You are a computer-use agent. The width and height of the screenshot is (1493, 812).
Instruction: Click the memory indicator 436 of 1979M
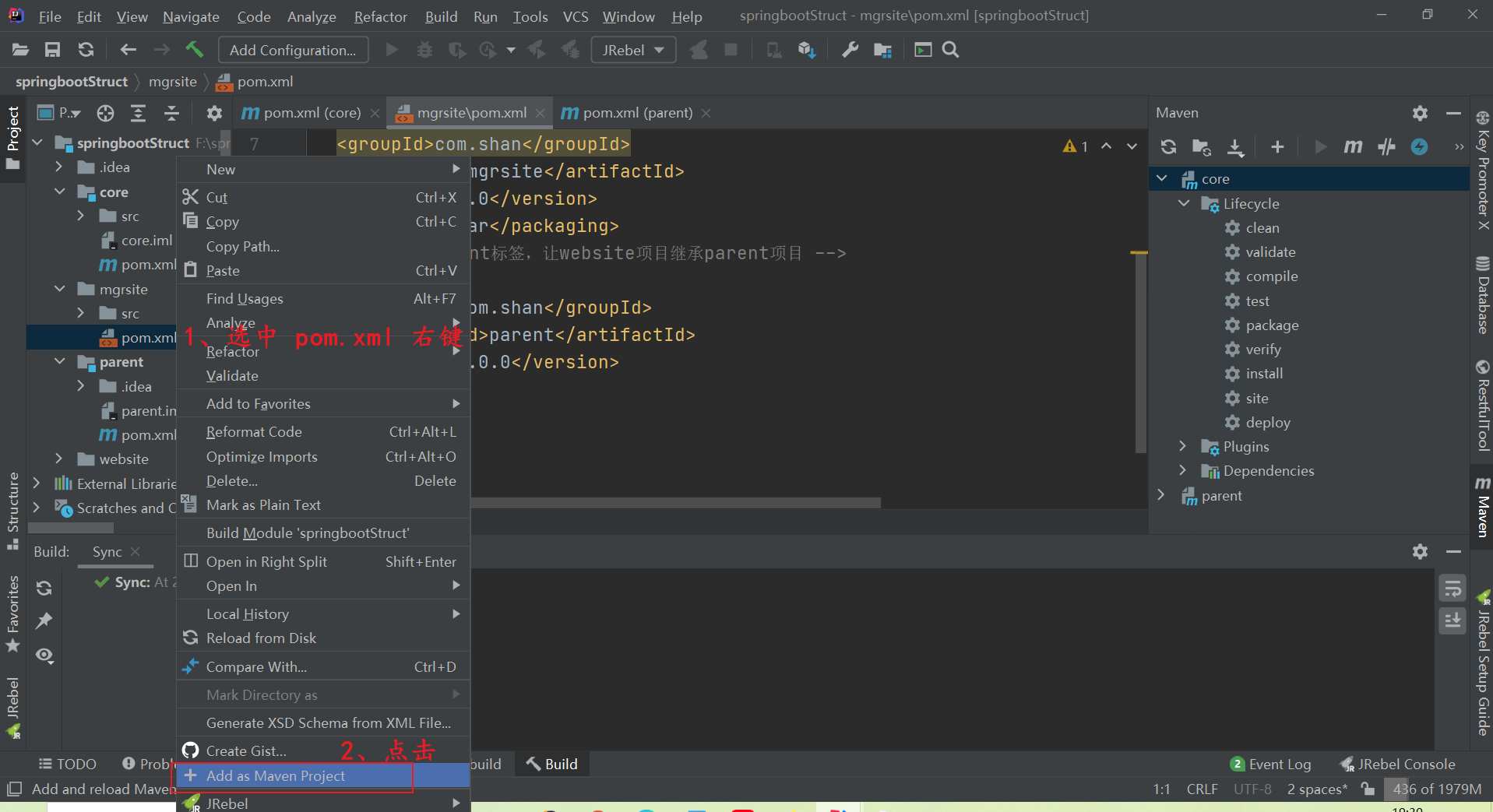(x=1436, y=789)
